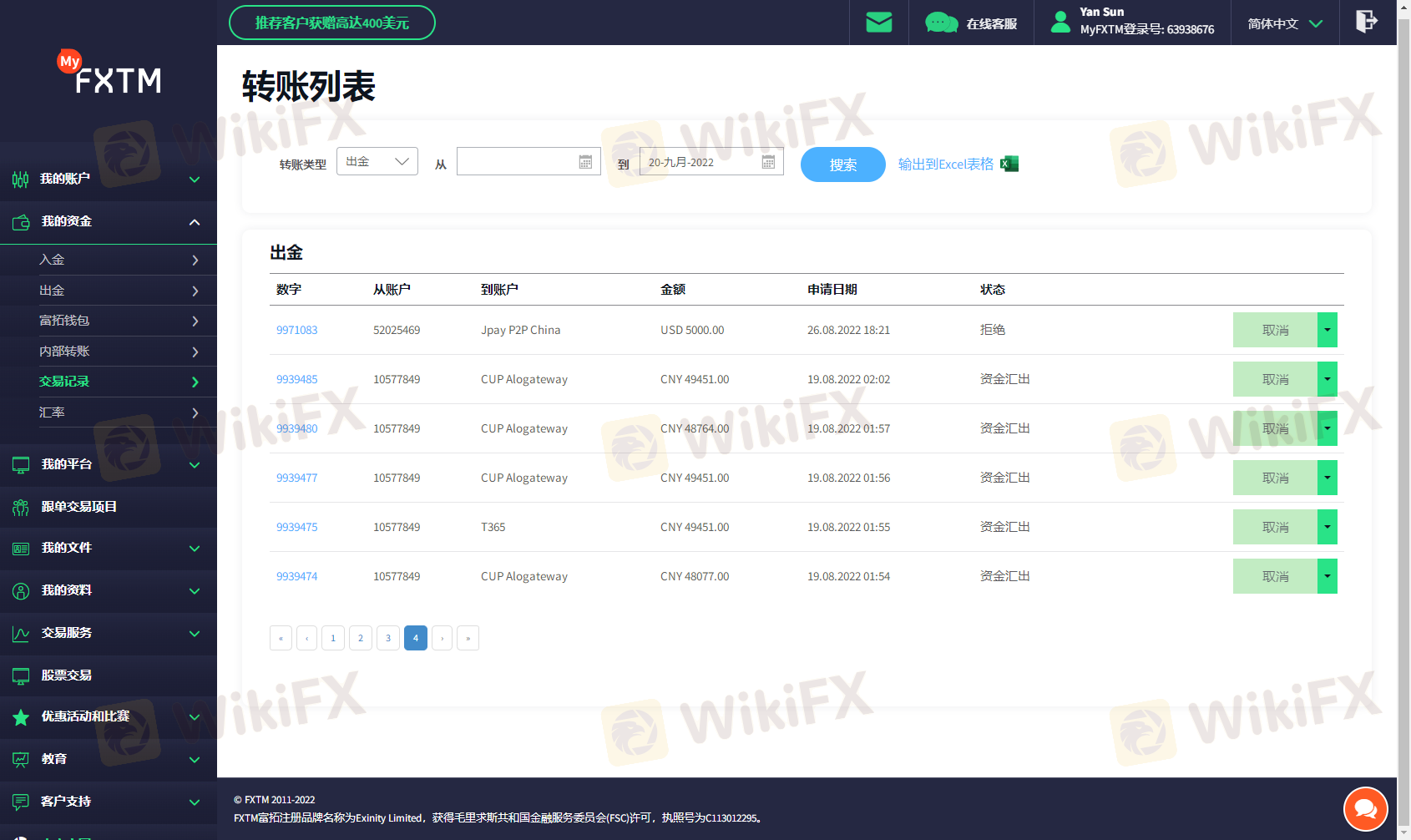
Task: Go to next page with › button
Action: point(442,638)
